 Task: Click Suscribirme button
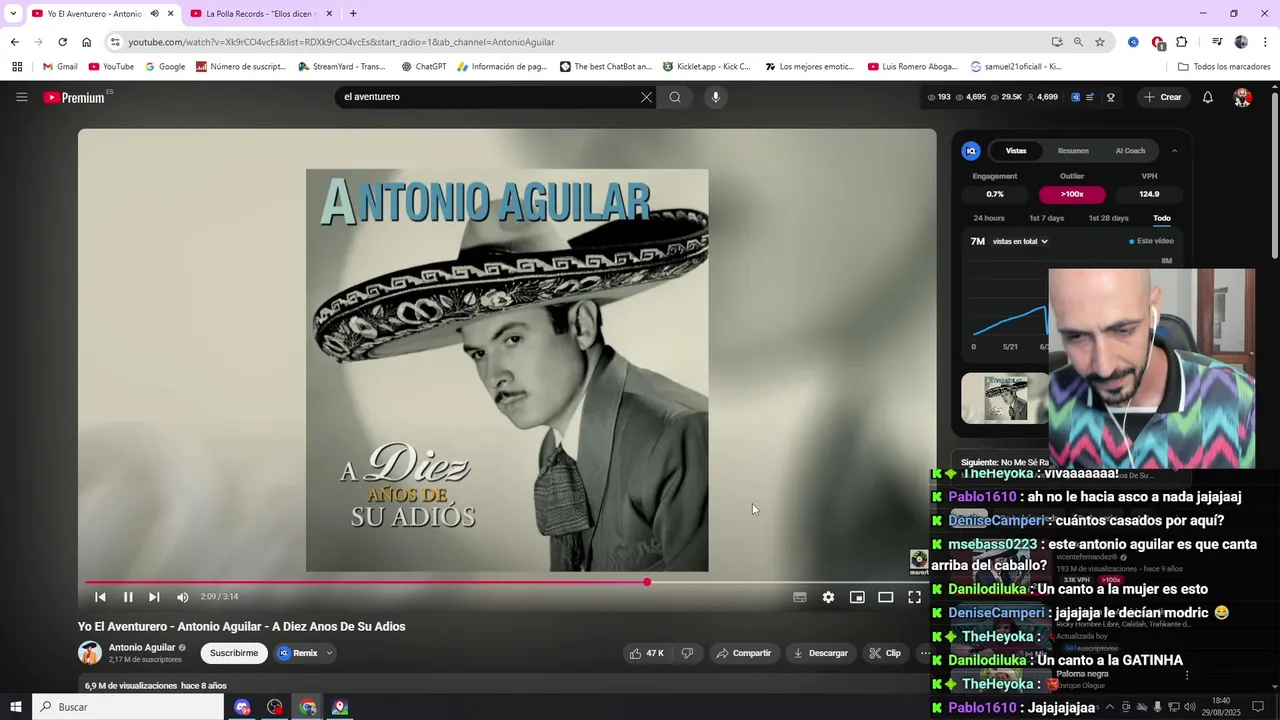pyautogui.click(x=234, y=653)
